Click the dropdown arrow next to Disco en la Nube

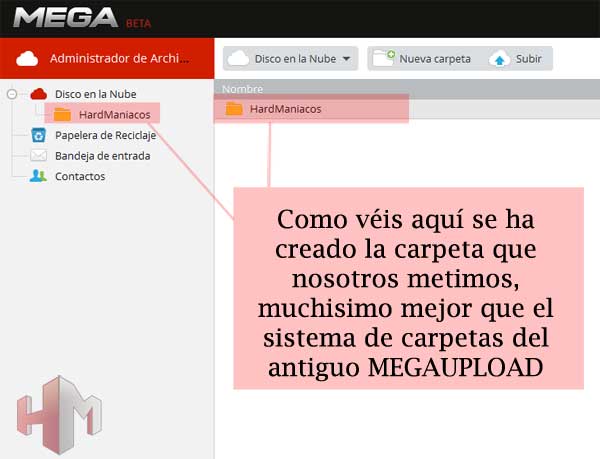tap(346, 59)
